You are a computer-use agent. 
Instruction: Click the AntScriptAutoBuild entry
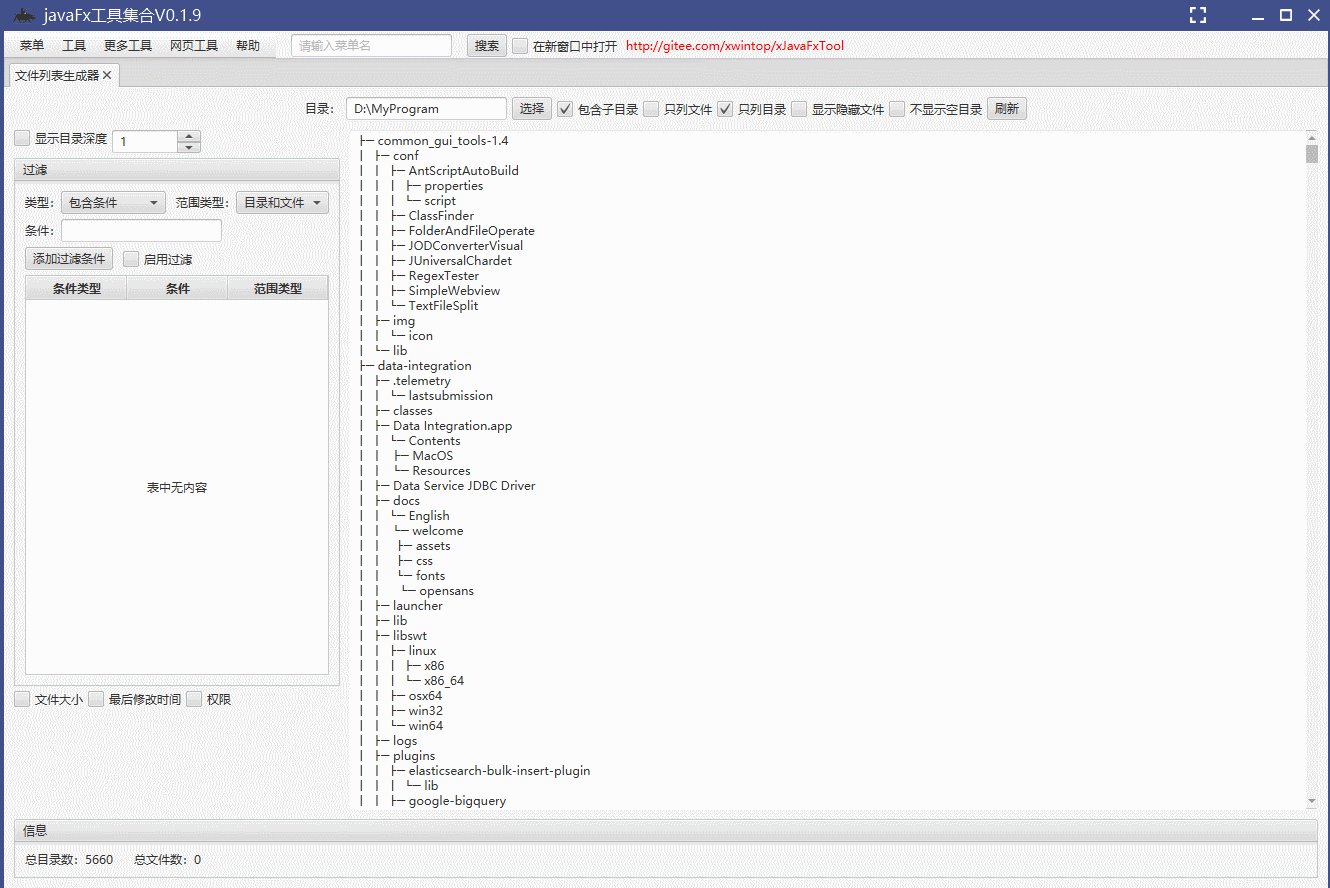tap(463, 171)
